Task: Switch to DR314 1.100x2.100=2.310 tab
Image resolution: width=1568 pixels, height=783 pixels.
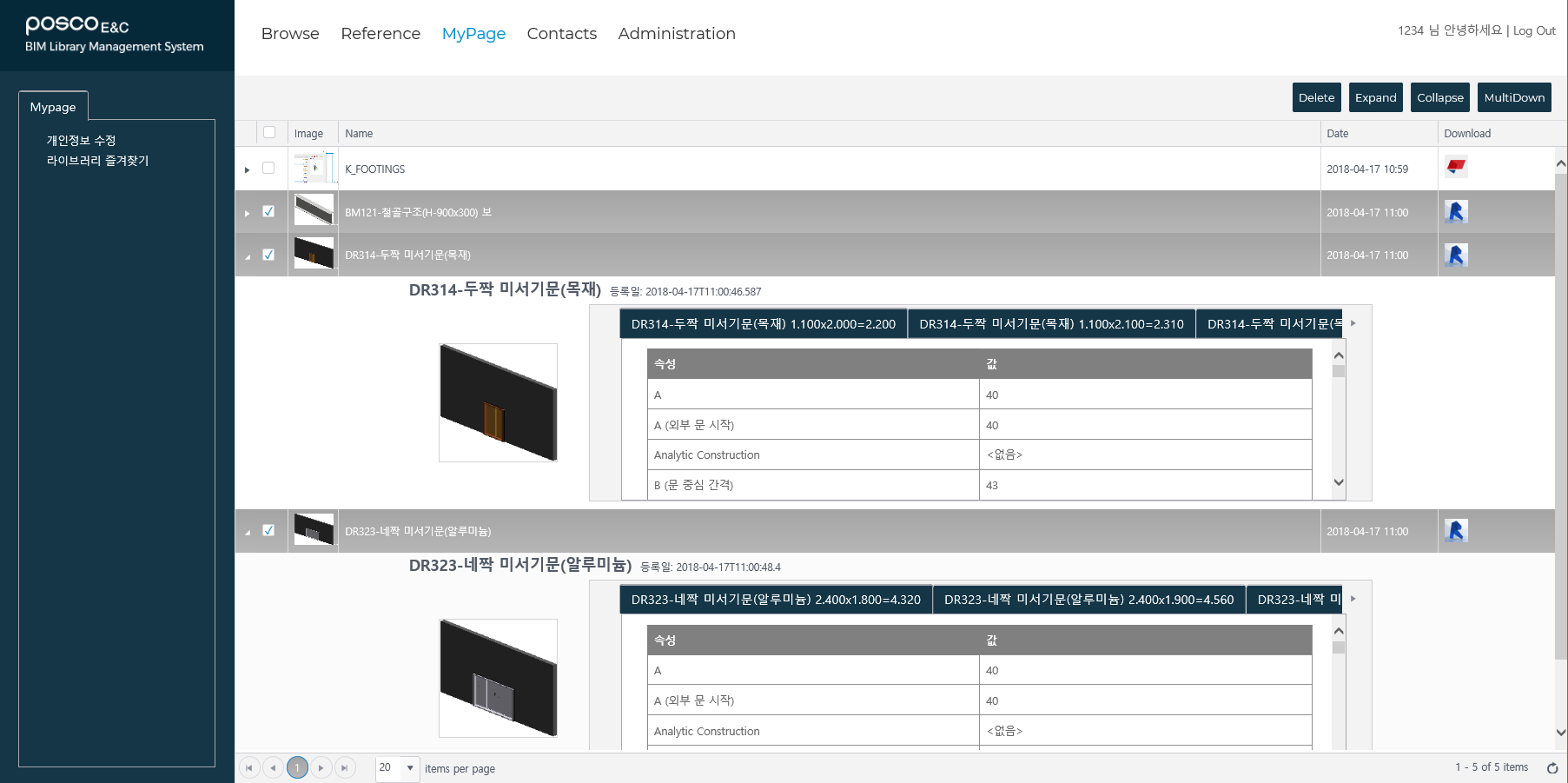Action: coord(1051,324)
